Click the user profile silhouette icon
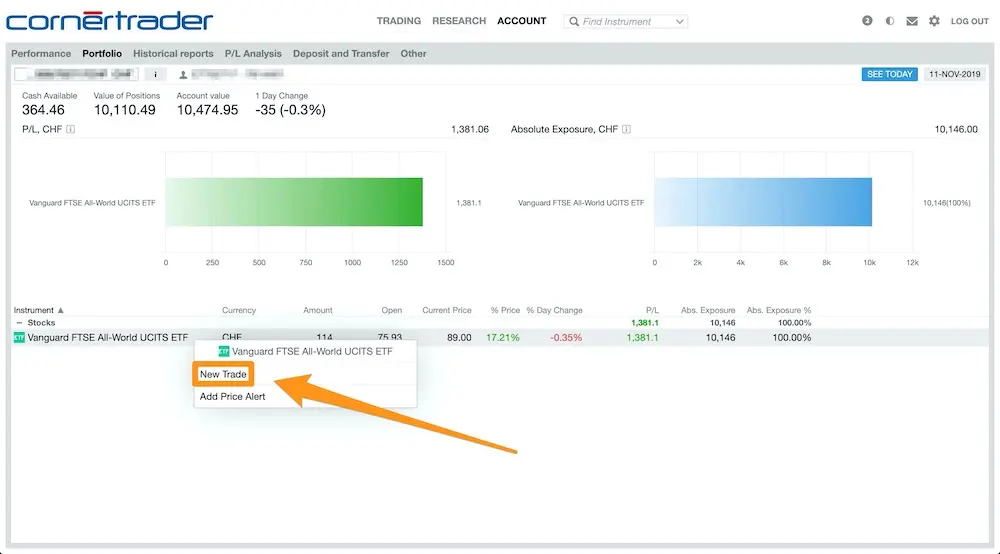This screenshot has height=554, width=1000. point(183,75)
